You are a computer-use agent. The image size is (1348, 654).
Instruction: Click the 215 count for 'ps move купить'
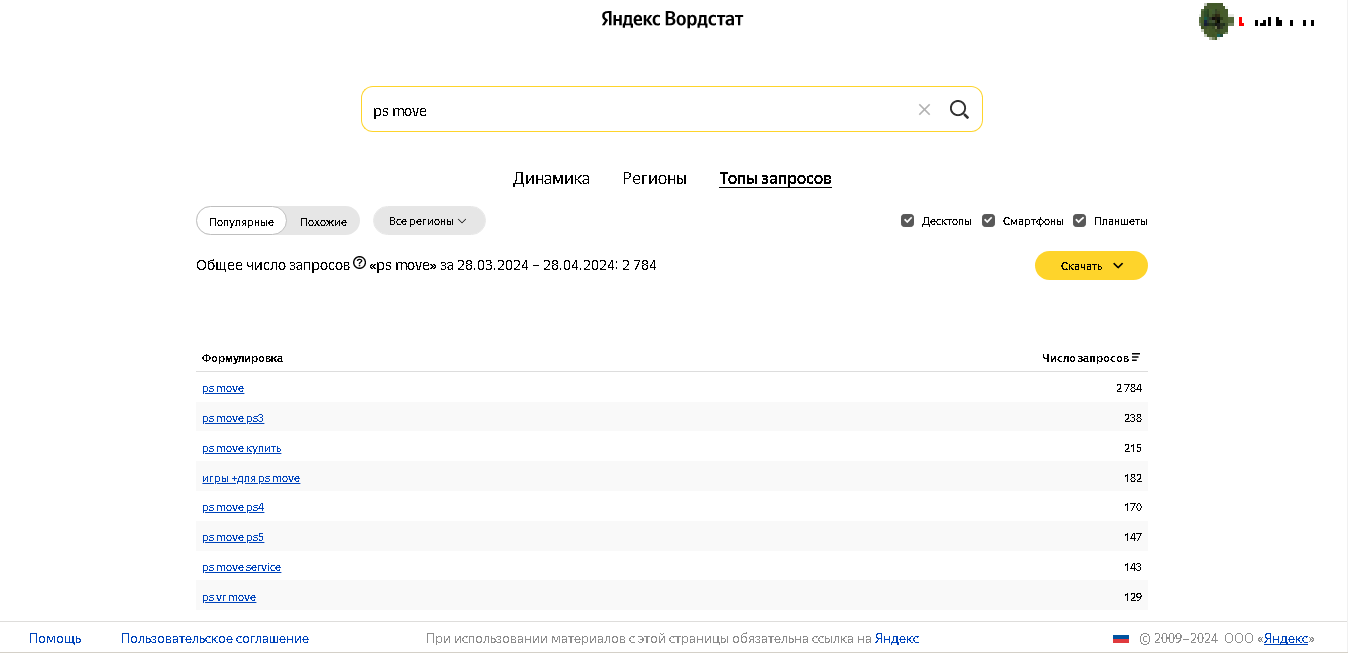coord(1133,448)
